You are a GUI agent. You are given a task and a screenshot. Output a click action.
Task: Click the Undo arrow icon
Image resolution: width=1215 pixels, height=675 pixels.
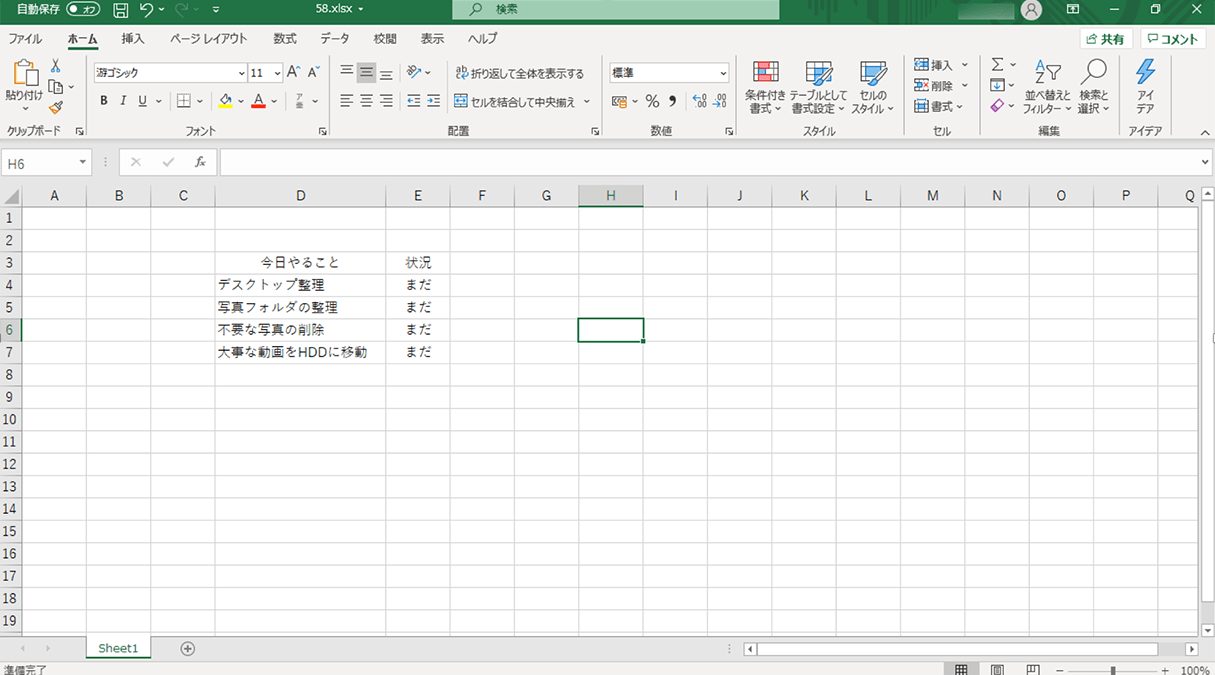(x=146, y=10)
